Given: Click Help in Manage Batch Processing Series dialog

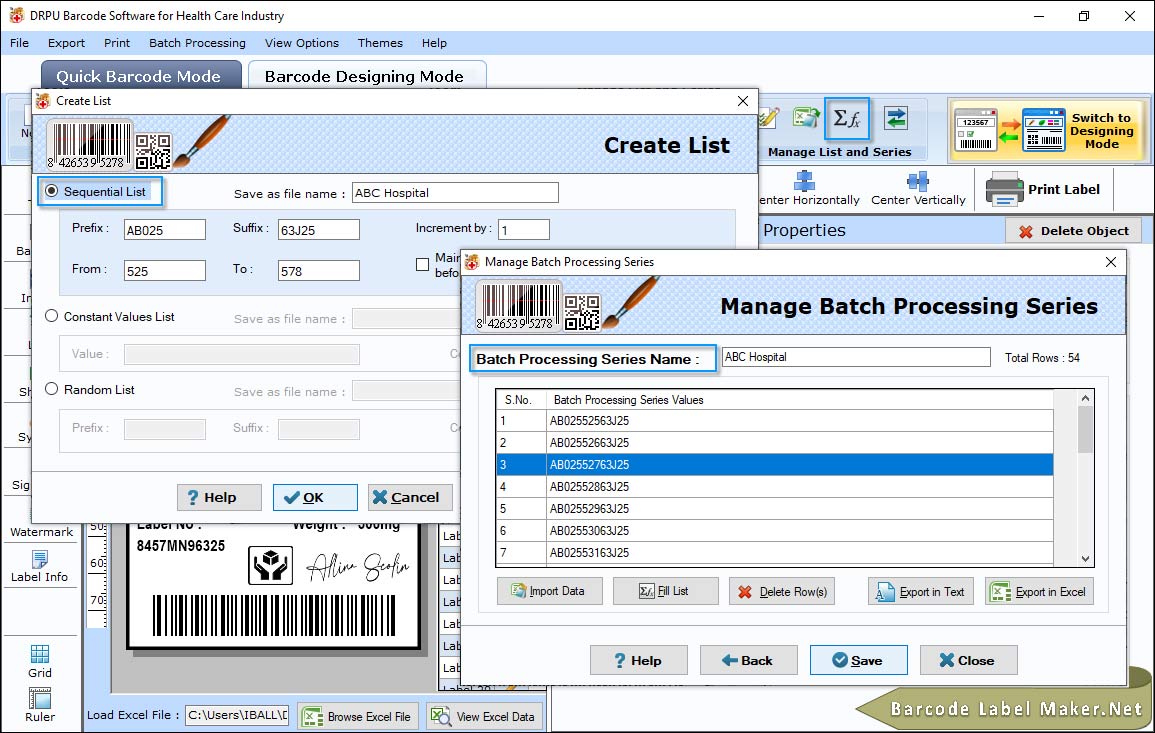Looking at the screenshot, I should point(639,660).
